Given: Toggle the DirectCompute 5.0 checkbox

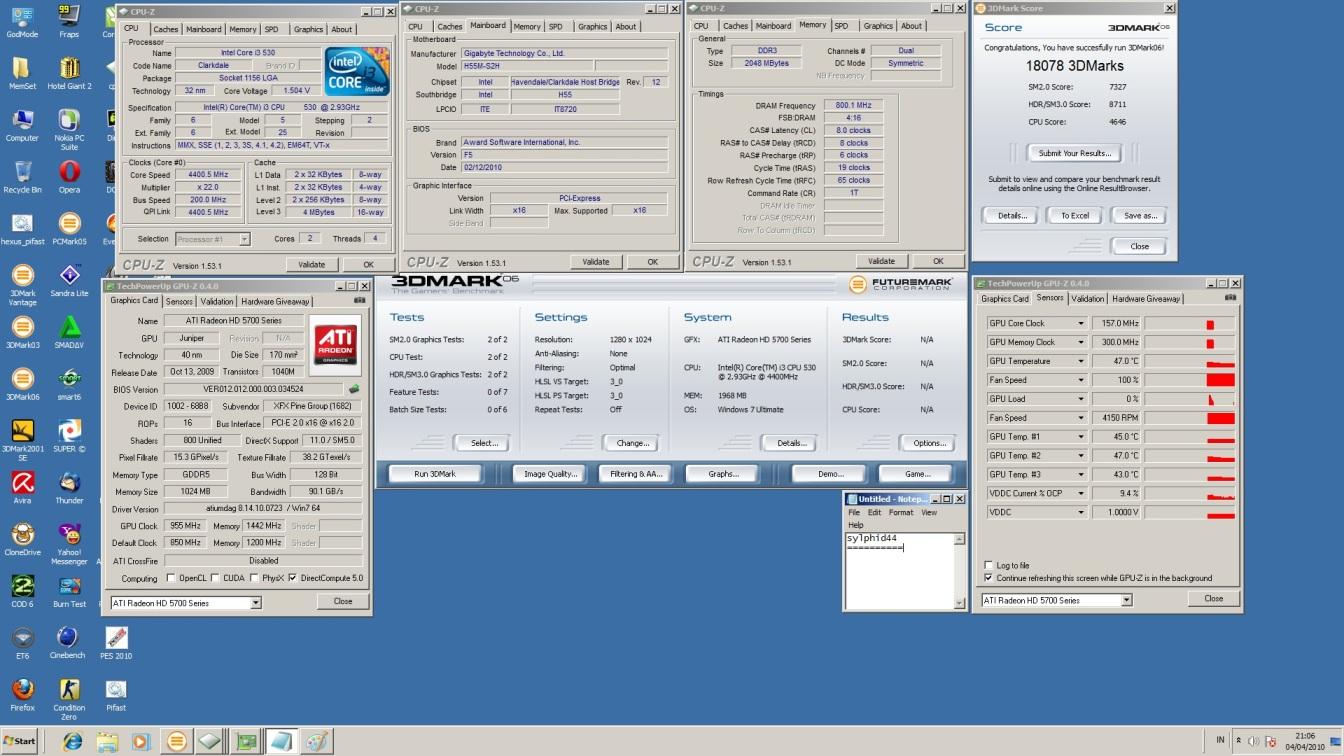Looking at the screenshot, I should pos(292,578).
